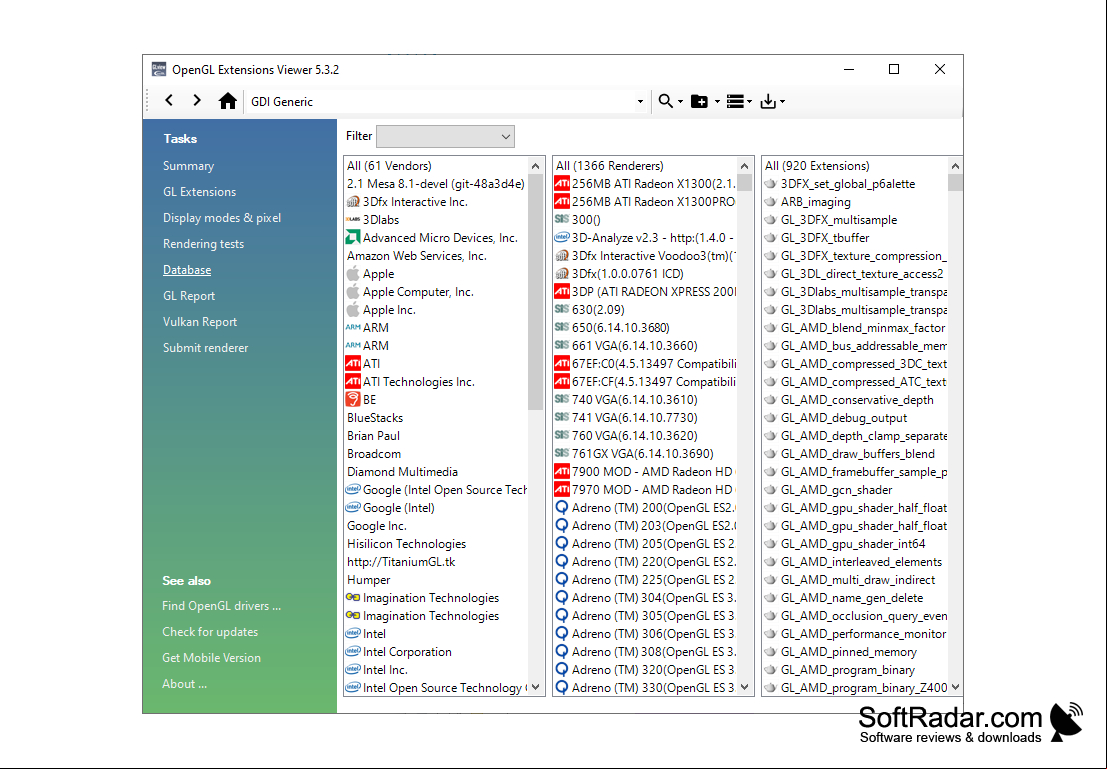Open the Vulkan Report task
1107x769 pixels.
[200, 322]
